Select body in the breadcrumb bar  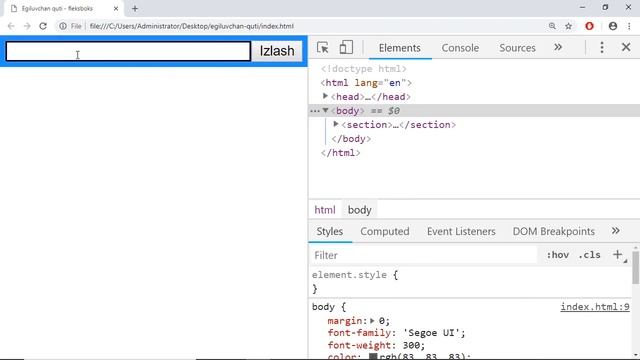(x=359, y=210)
